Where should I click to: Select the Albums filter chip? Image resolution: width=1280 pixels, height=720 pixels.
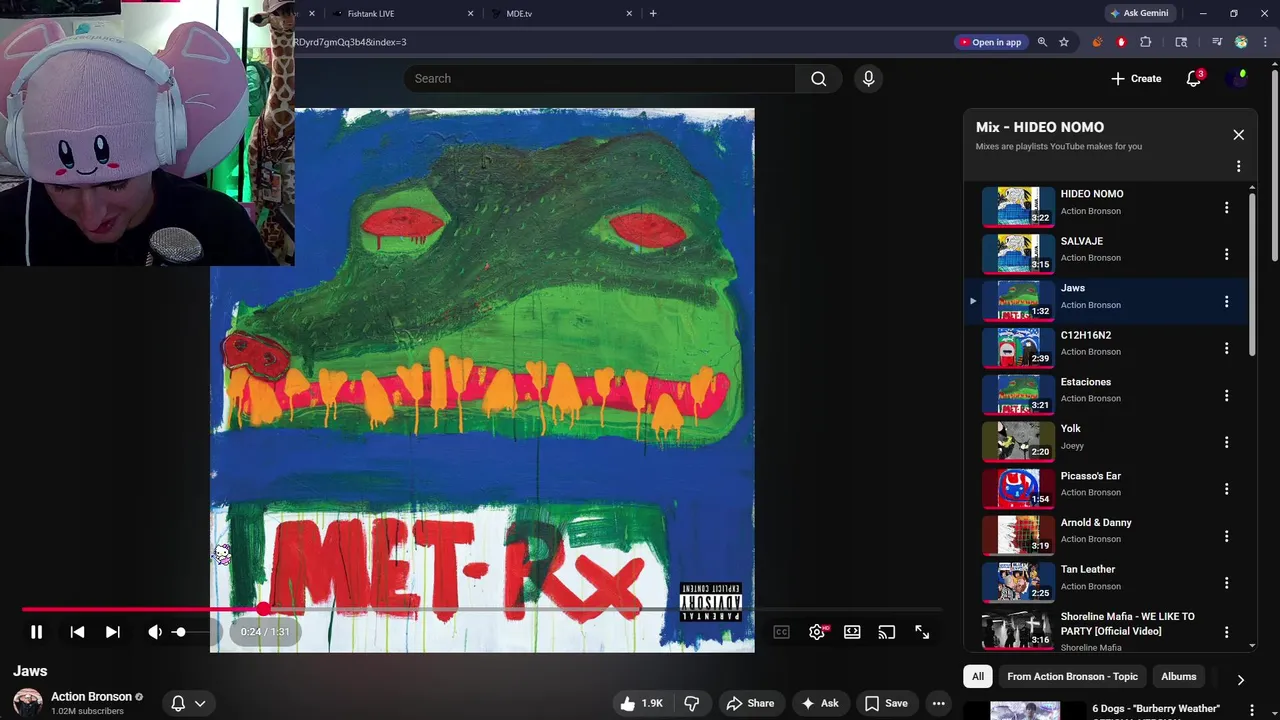(1178, 677)
